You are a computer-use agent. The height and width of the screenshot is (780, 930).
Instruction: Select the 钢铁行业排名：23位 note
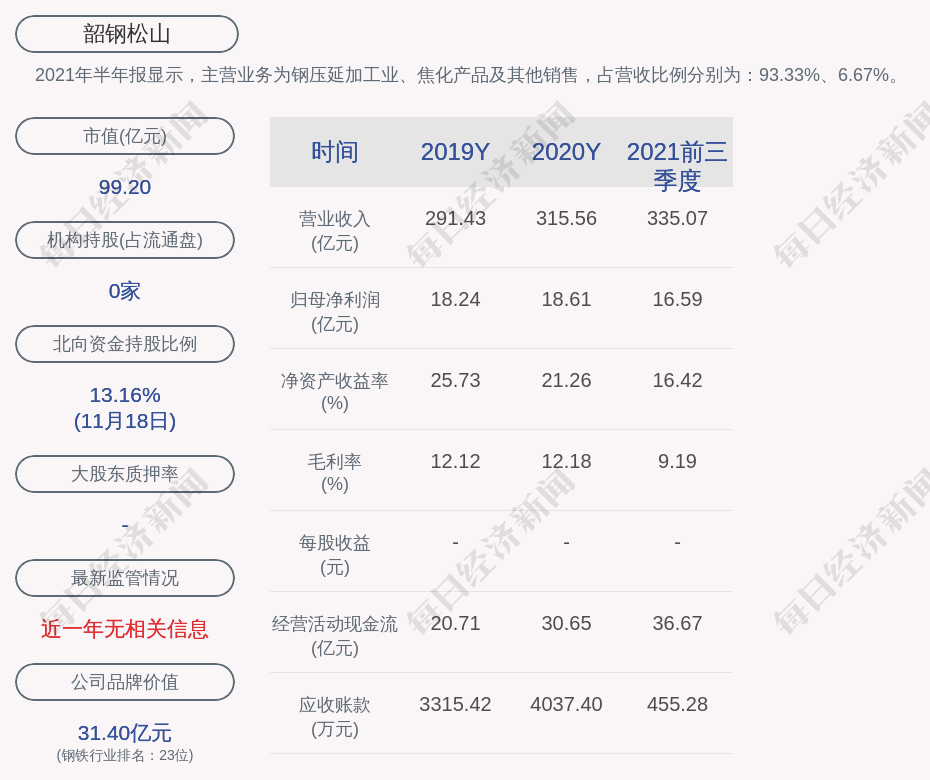[x=125, y=755]
